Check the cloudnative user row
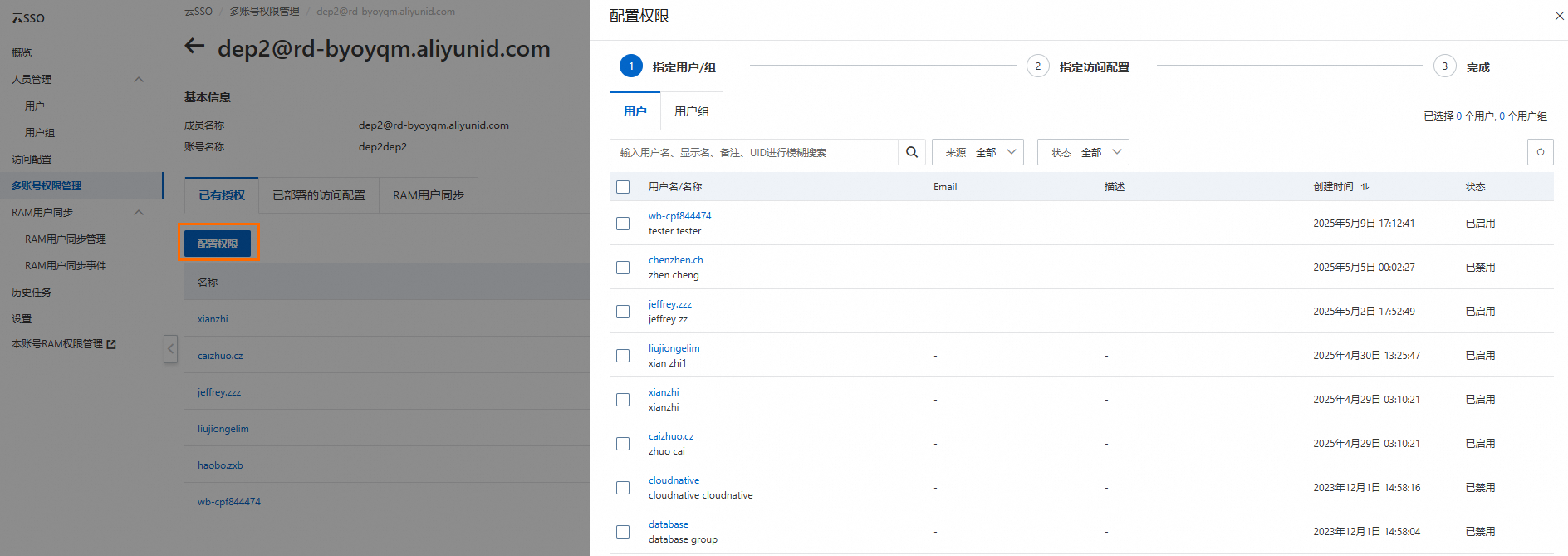1568x556 pixels. [x=623, y=488]
